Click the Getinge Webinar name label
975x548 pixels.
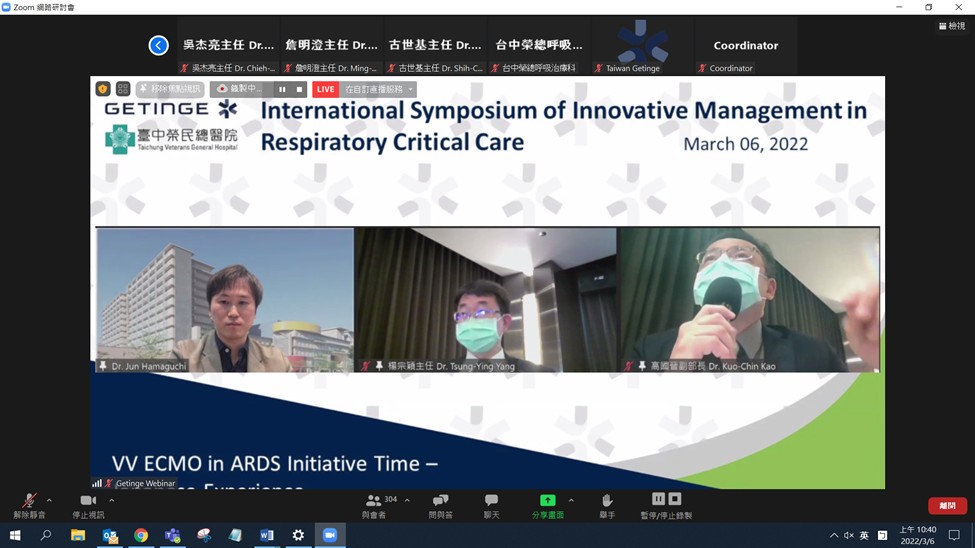[146, 483]
